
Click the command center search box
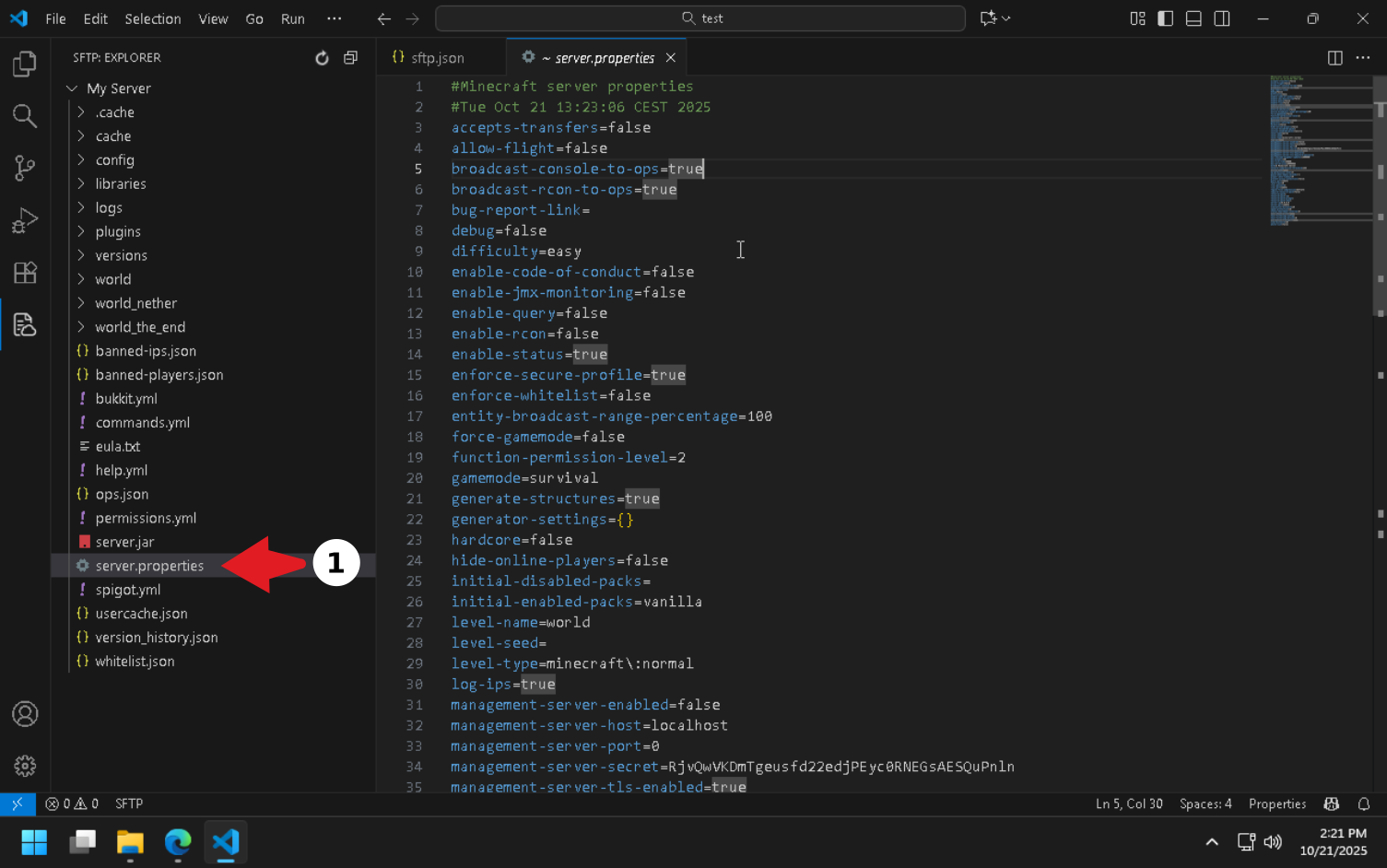tap(700, 18)
